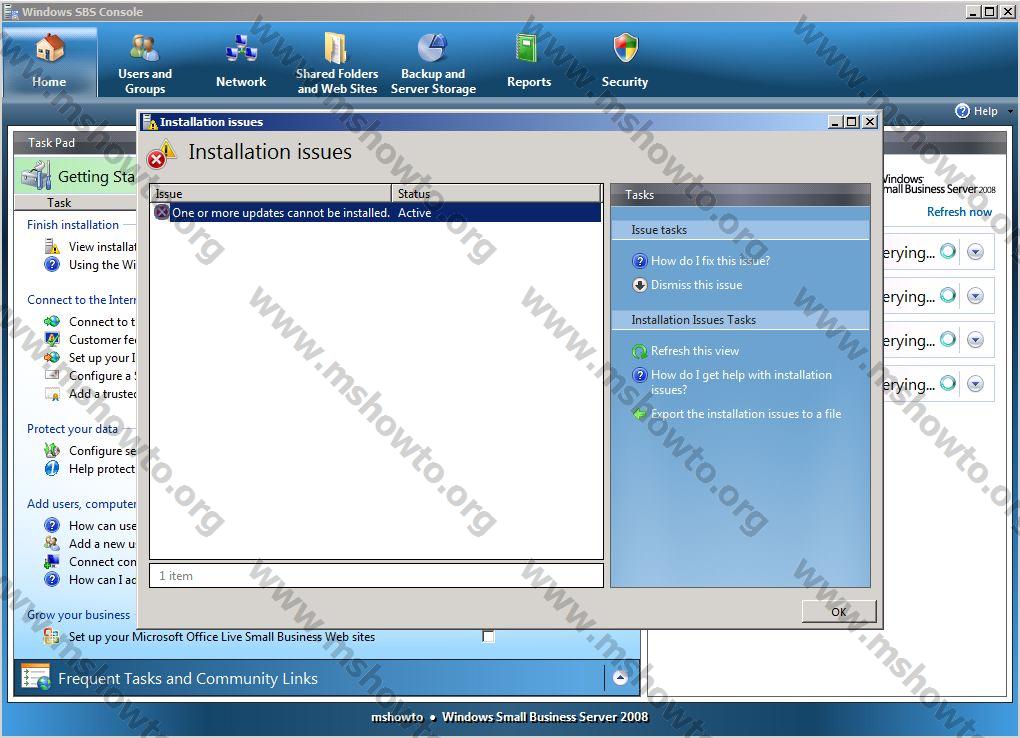1020x738 pixels.
Task: Tick the Office Live Small Business Web sites checkbox
Action: point(489,636)
